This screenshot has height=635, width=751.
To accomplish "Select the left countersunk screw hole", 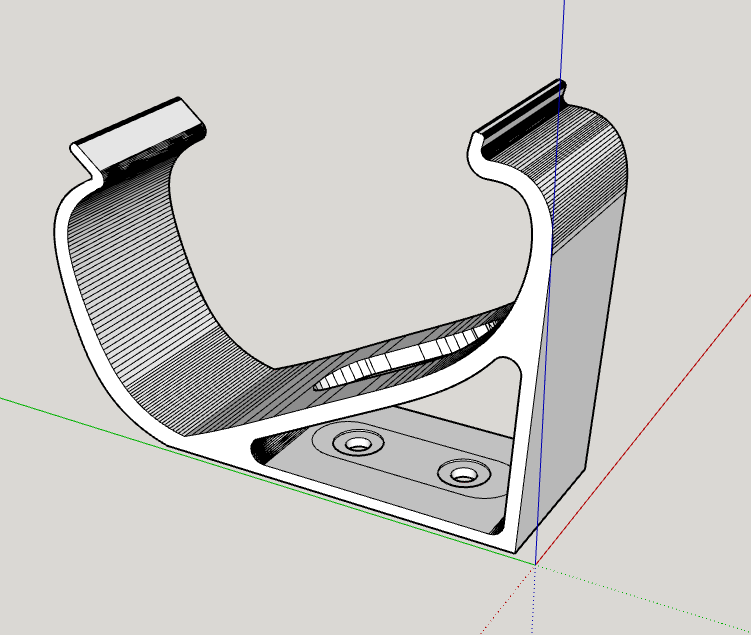I will pyautogui.click(x=357, y=443).
